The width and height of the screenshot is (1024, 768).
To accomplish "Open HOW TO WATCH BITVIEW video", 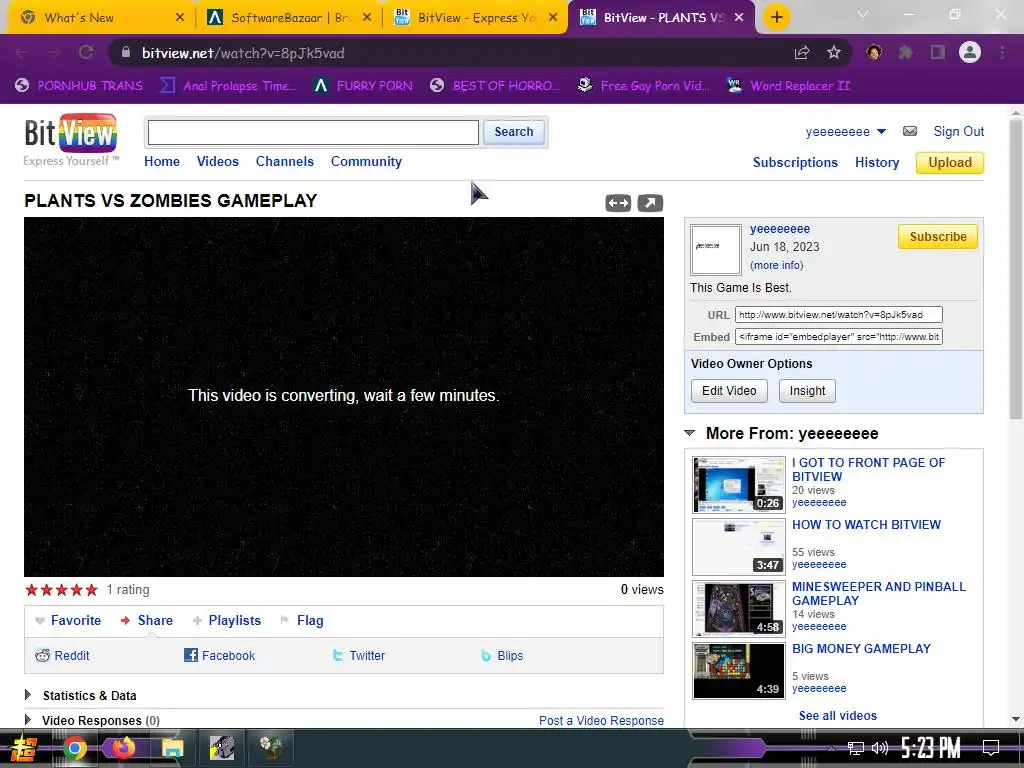I will [866, 524].
